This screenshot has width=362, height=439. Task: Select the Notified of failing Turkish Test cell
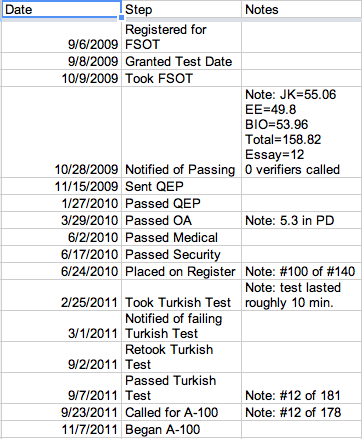(181, 326)
